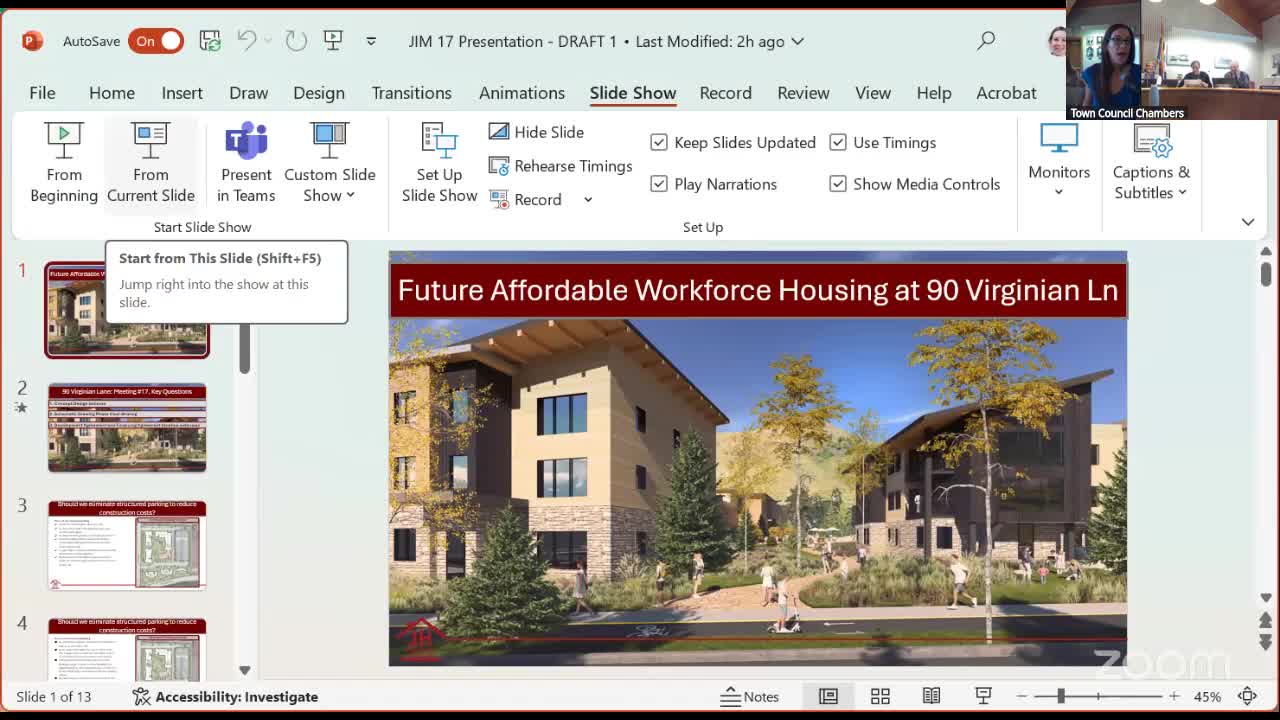Open the Record ribbon tab
This screenshot has height=720, width=1280.
click(726, 93)
